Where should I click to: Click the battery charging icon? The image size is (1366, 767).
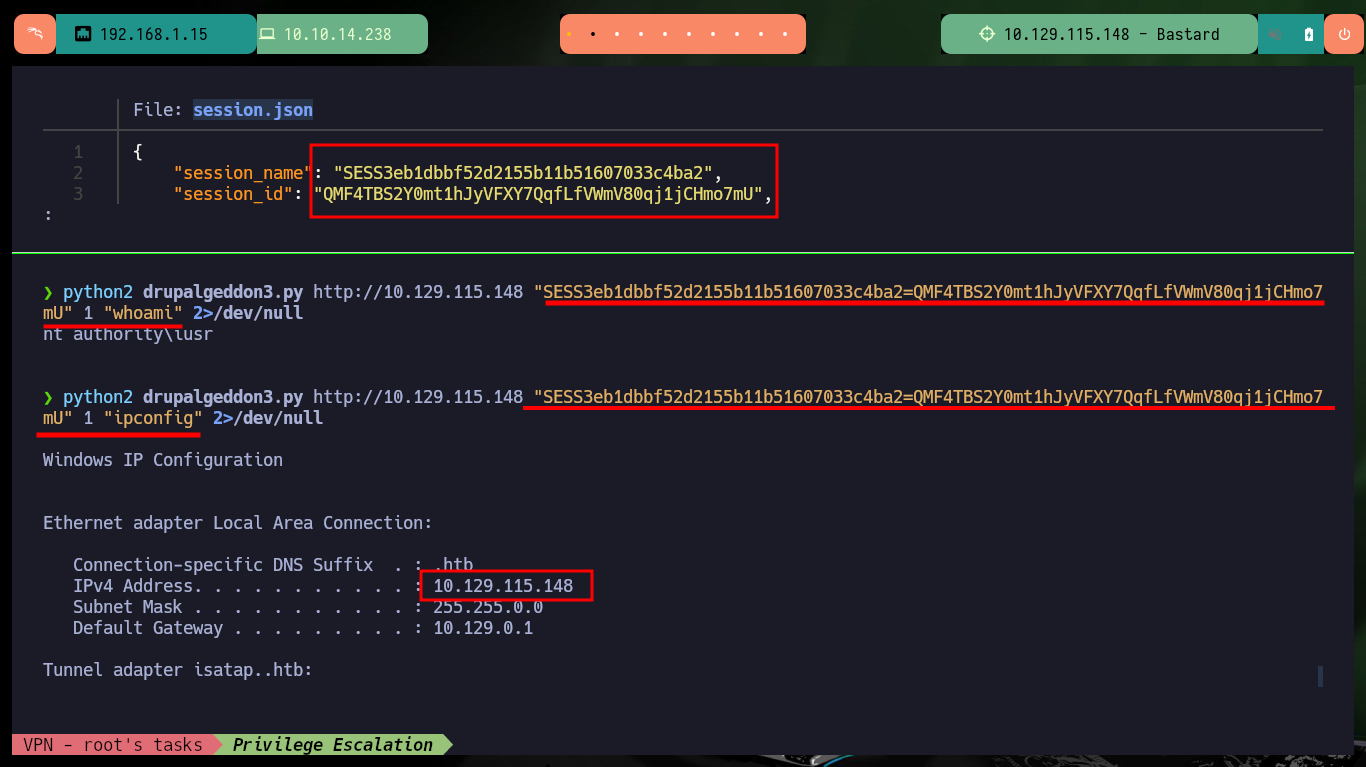pos(1309,34)
